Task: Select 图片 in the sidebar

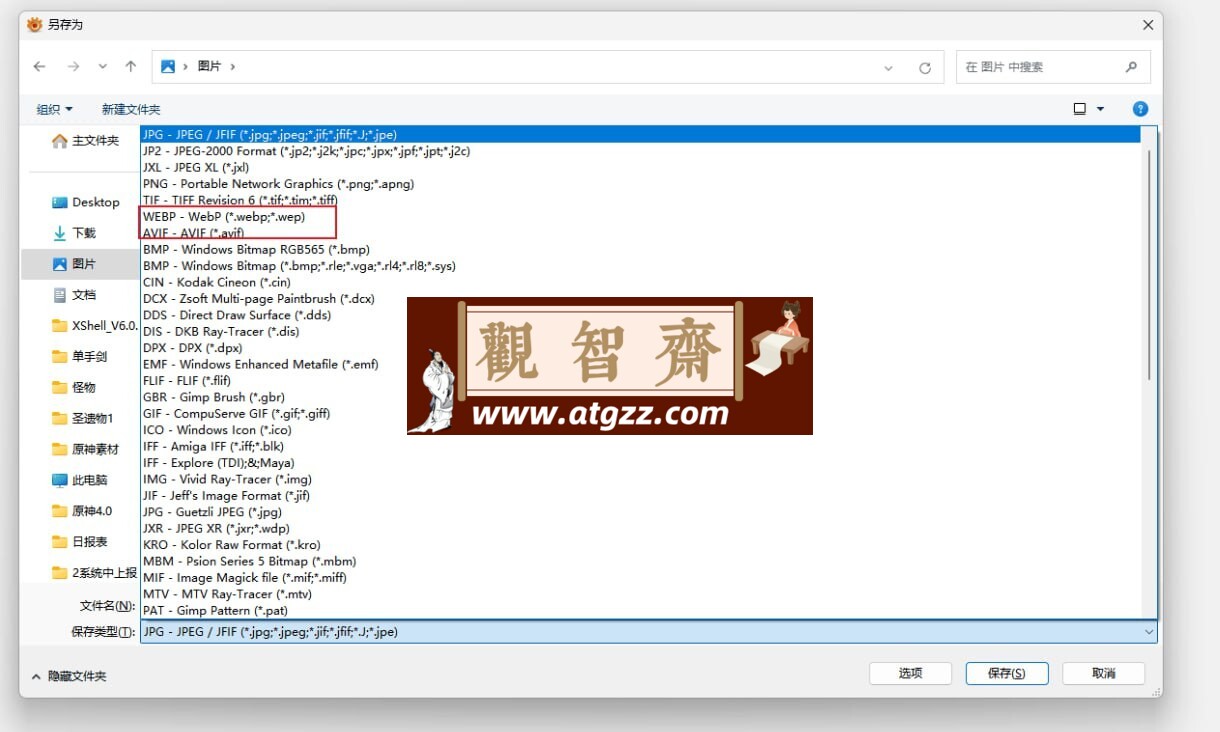Action: point(75,264)
